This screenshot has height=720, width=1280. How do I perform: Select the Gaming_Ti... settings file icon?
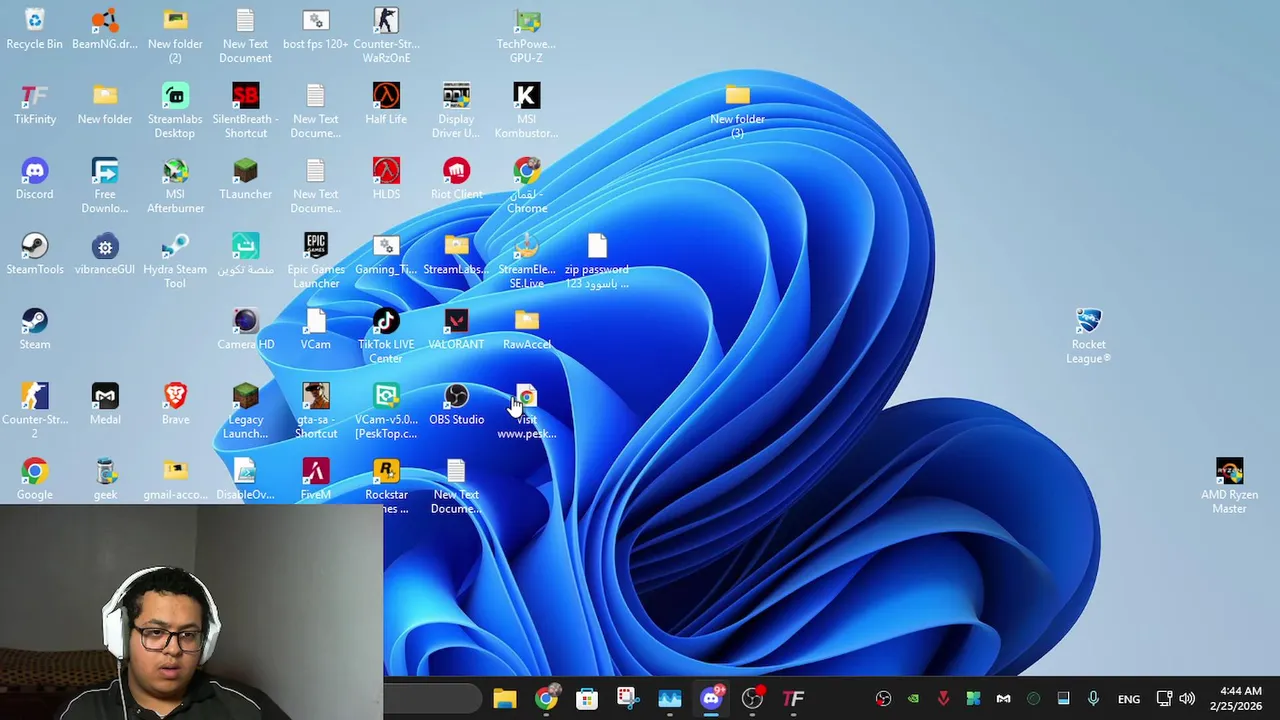point(386,254)
